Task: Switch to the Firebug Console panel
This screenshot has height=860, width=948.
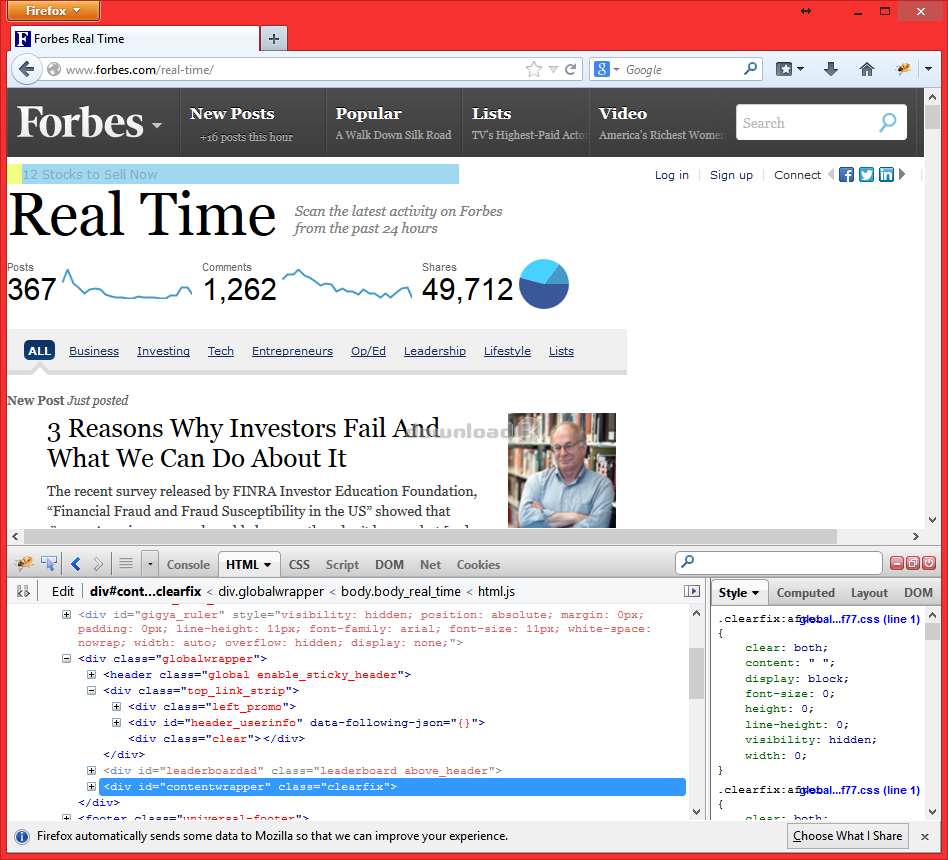Action: point(188,565)
